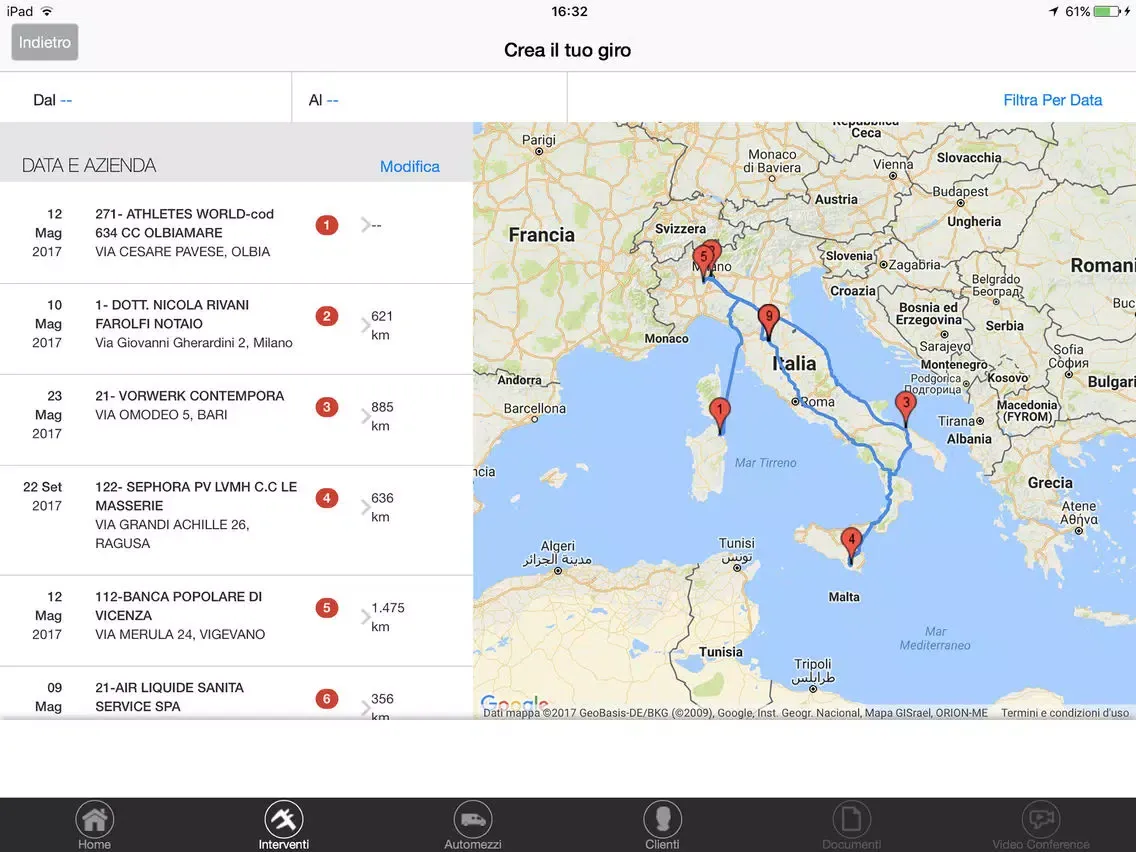
Task: Open the Clienti person icon
Action: tap(662, 821)
